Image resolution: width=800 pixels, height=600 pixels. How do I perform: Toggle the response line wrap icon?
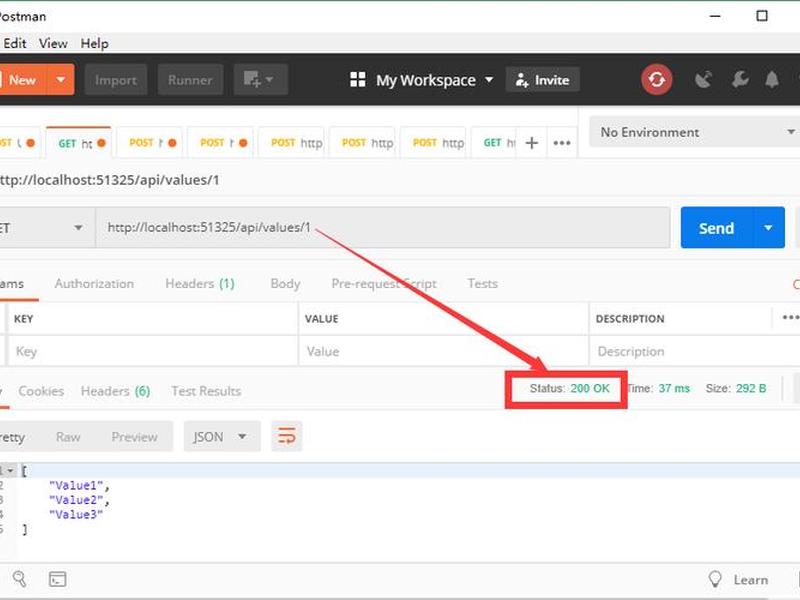point(287,437)
